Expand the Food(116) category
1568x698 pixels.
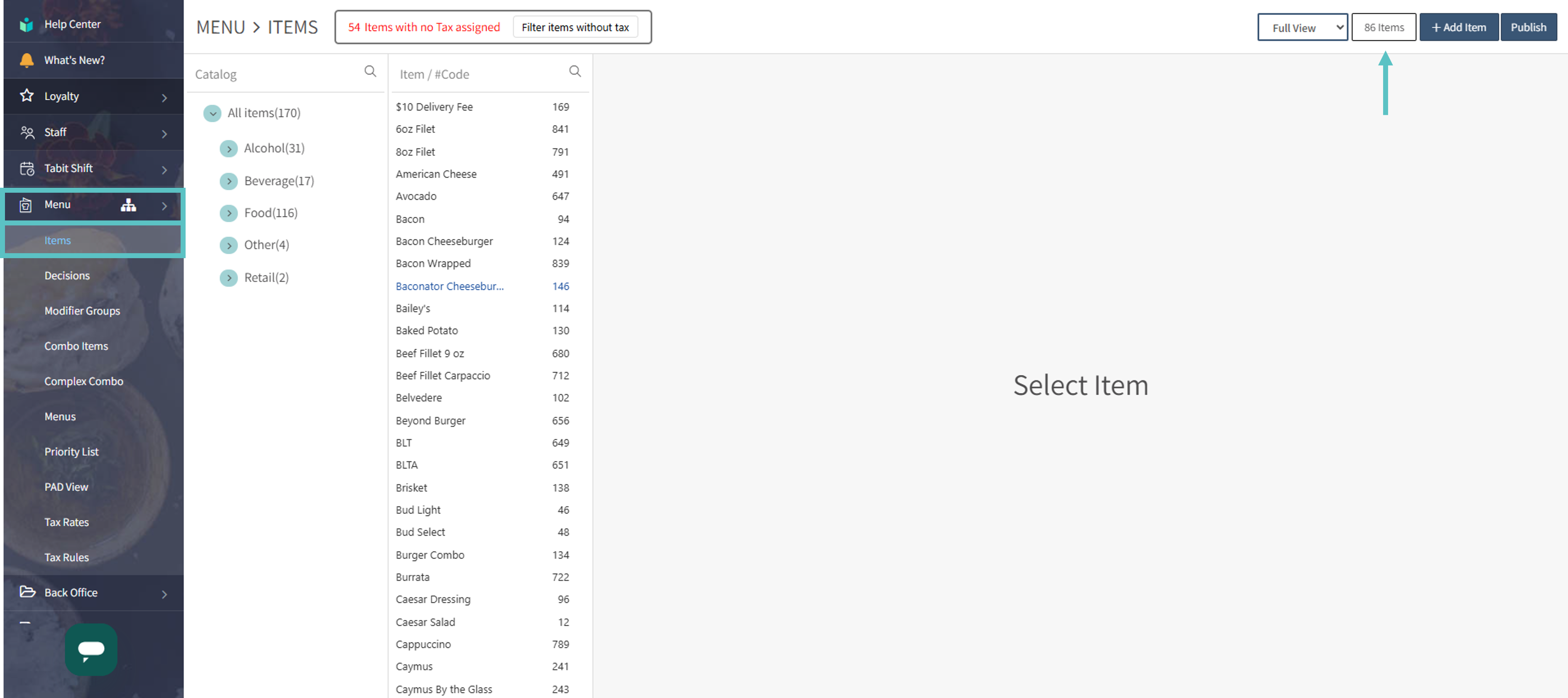229,213
